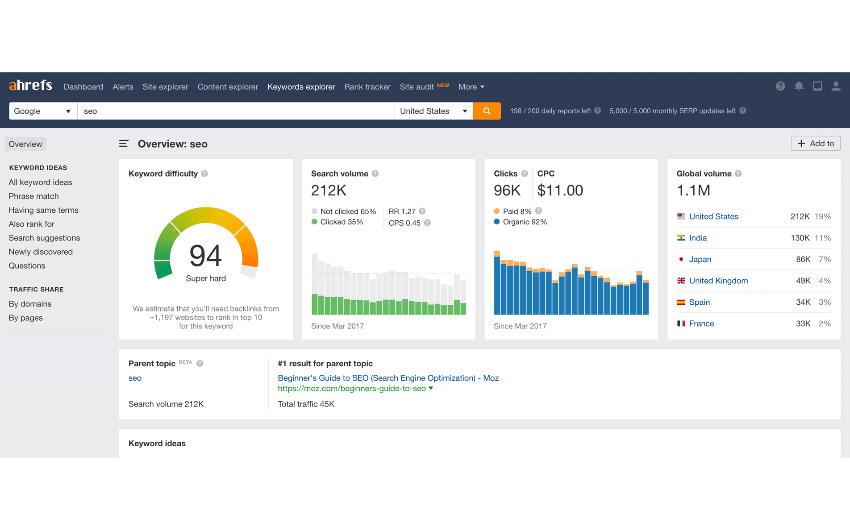The width and height of the screenshot is (850, 530).
Task: Select Keywords explorer in navigation
Action: pyautogui.click(x=301, y=87)
